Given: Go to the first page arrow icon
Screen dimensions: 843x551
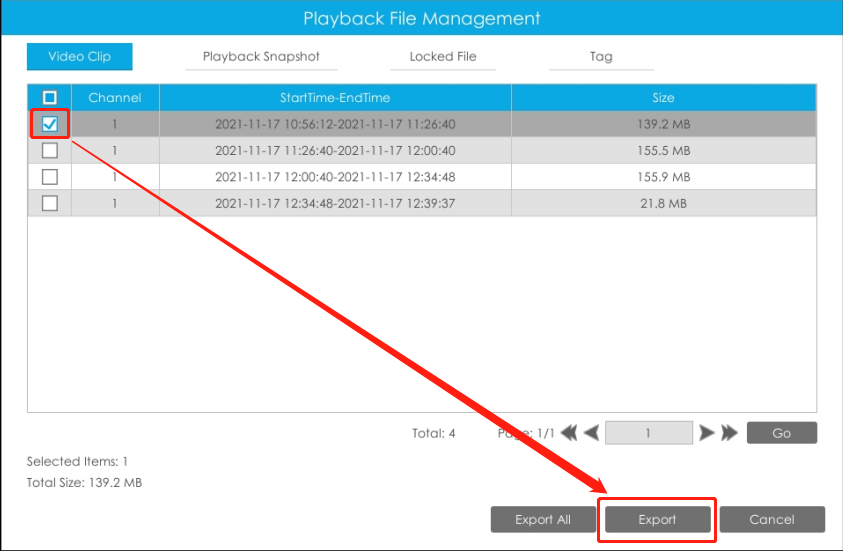Looking at the screenshot, I should coord(569,433).
